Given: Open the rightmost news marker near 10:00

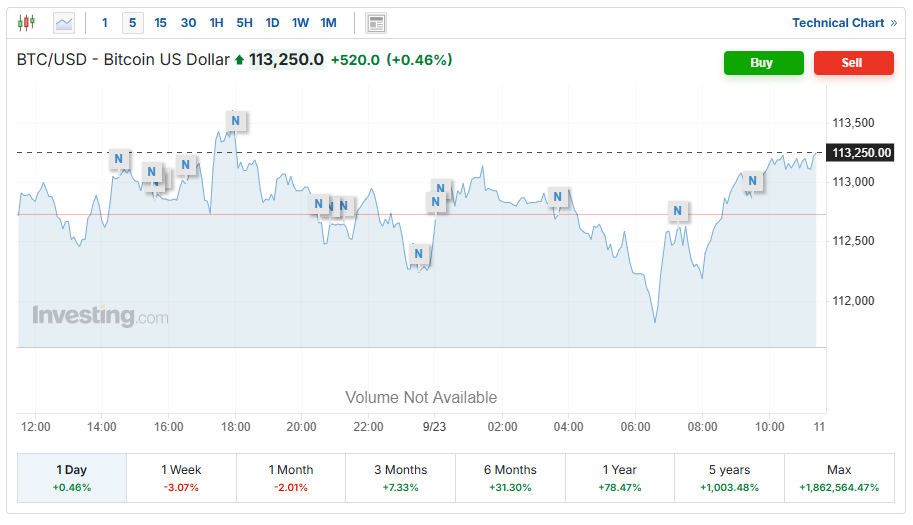Looking at the screenshot, I should pyautogui.click(x=753, y=181).
